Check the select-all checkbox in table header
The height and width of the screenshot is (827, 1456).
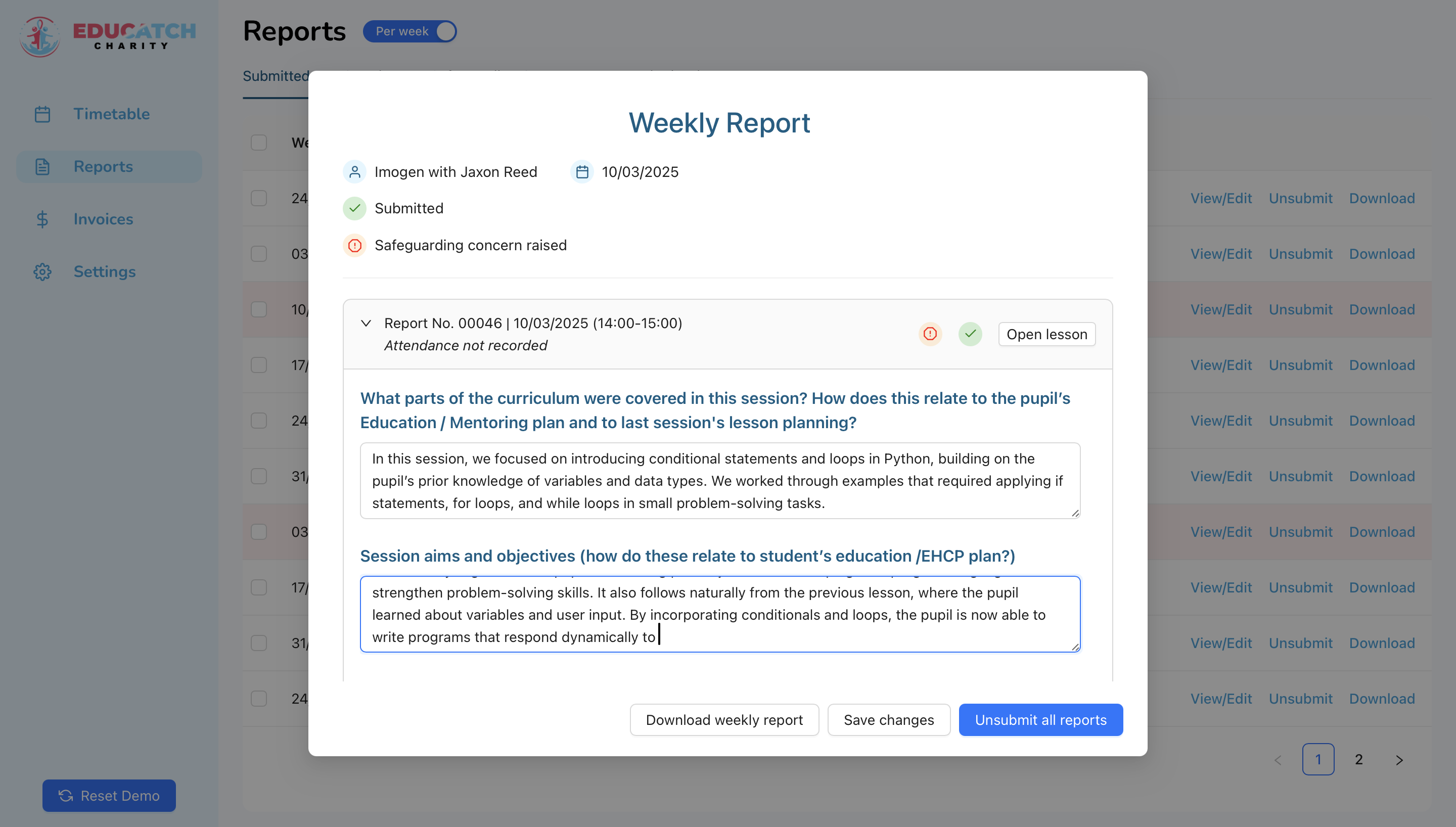(259, 142)
